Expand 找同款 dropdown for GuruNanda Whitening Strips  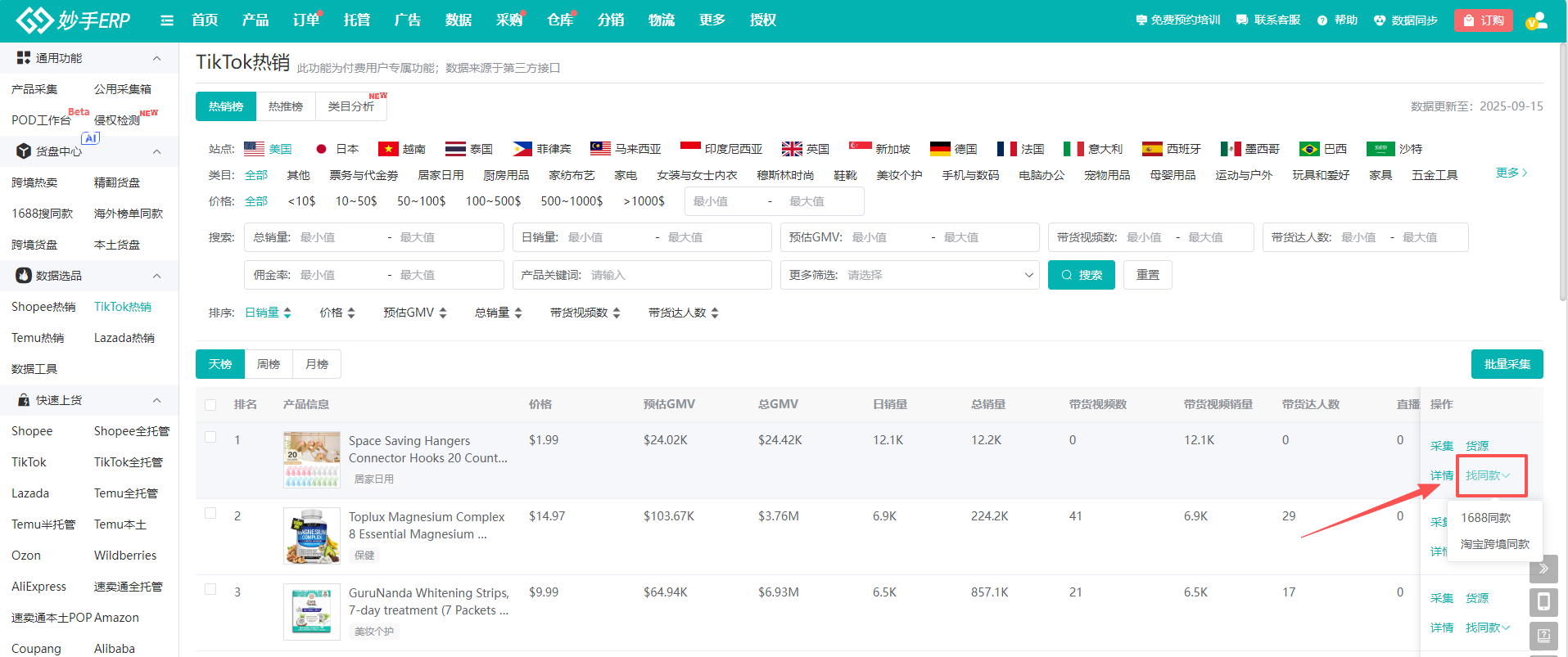click(1487, 628)
